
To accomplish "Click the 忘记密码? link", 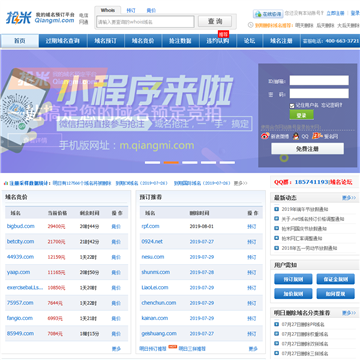I will 331,105.
